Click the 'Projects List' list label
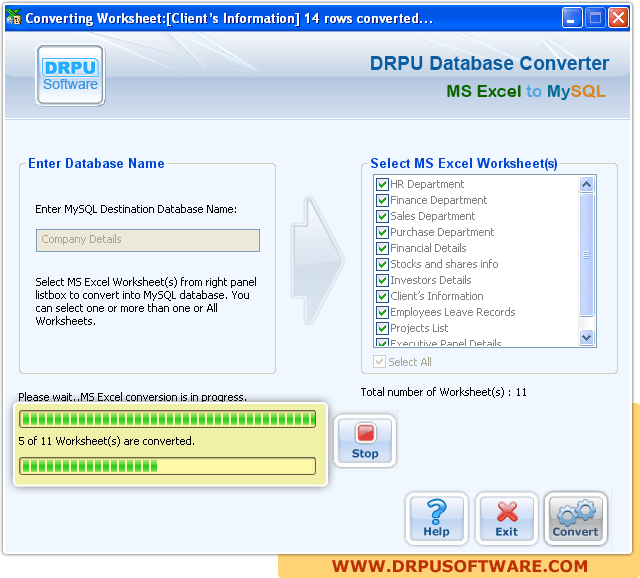 tap(419, 328)
